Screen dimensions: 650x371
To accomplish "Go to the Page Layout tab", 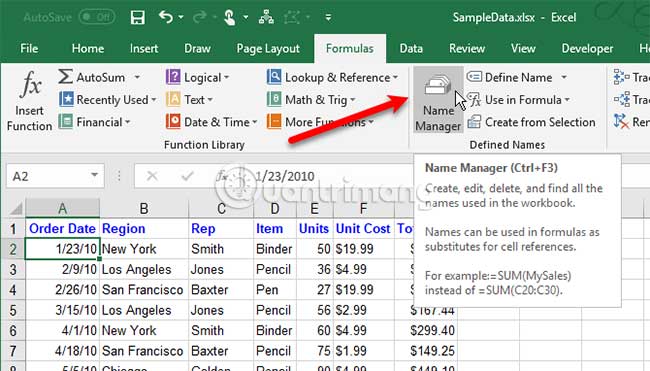I will 268,48.
